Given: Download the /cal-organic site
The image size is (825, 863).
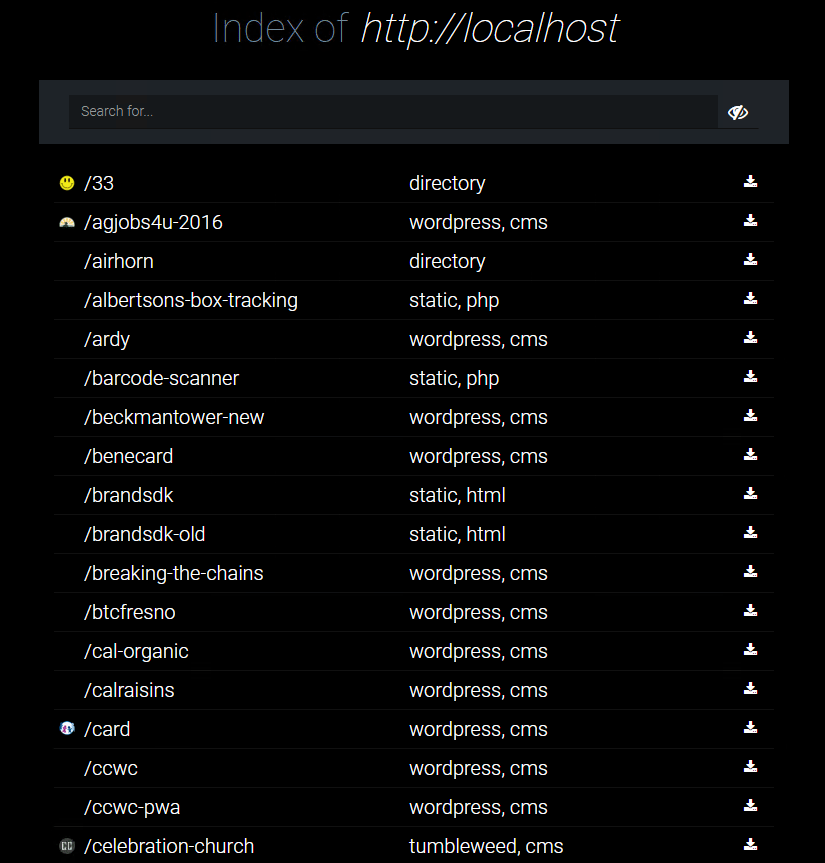Looking at the screenshot, I should click(750, 650).
